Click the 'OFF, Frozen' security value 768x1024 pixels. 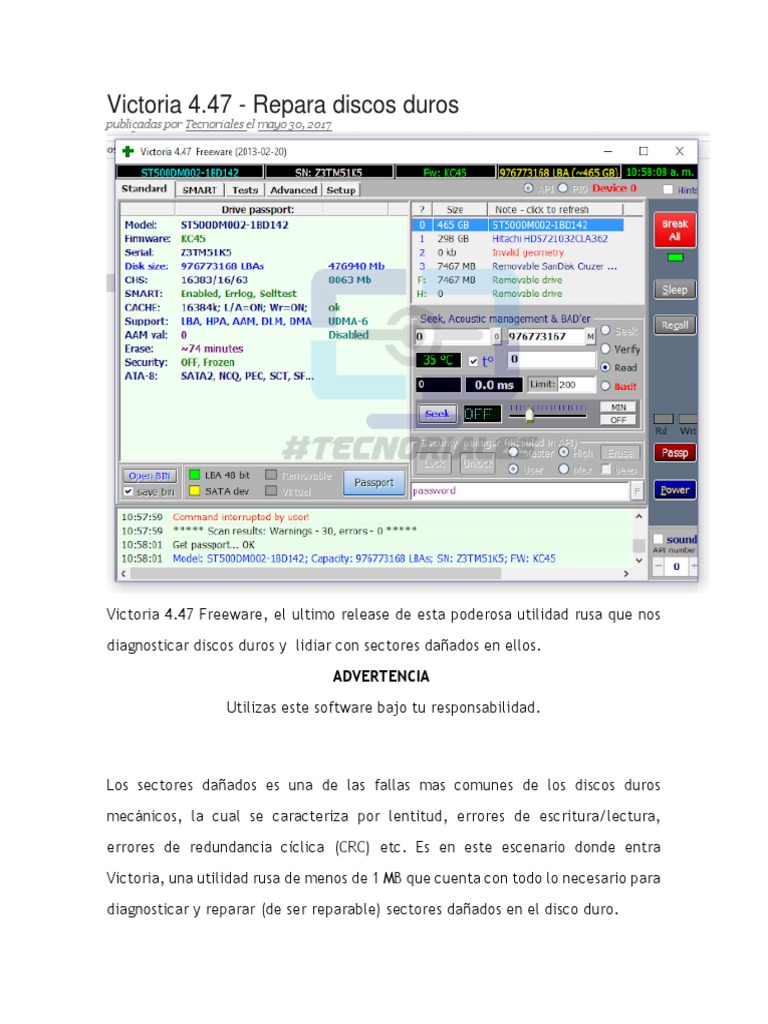[208, 362]
